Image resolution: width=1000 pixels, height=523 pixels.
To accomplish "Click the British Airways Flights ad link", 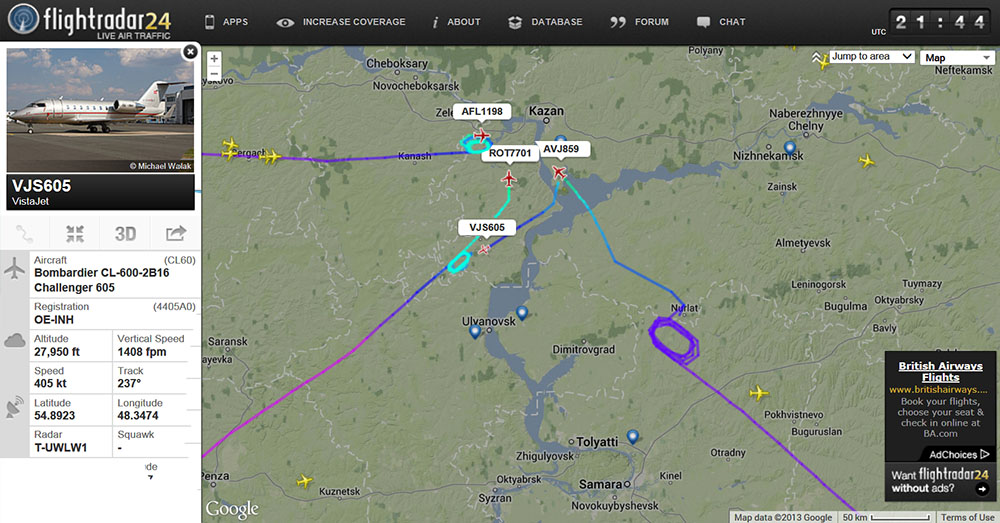I will click(x=940, y=372).
